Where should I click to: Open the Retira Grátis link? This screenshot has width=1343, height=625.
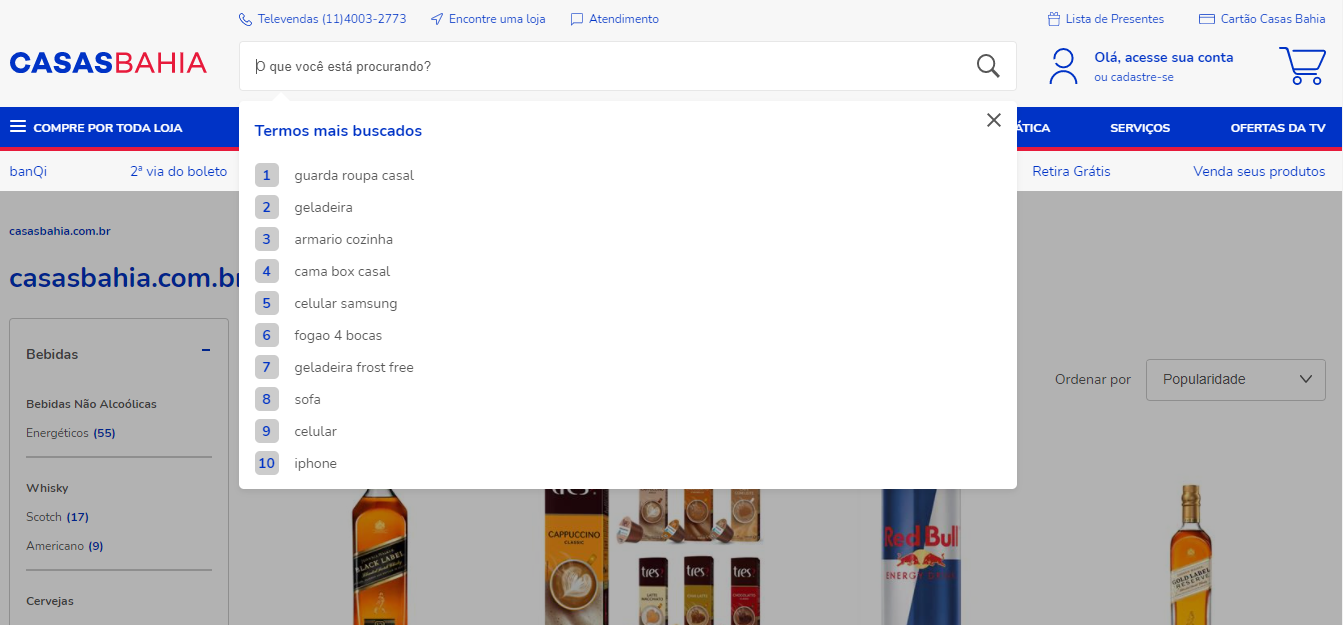(x=1071, y=171)
